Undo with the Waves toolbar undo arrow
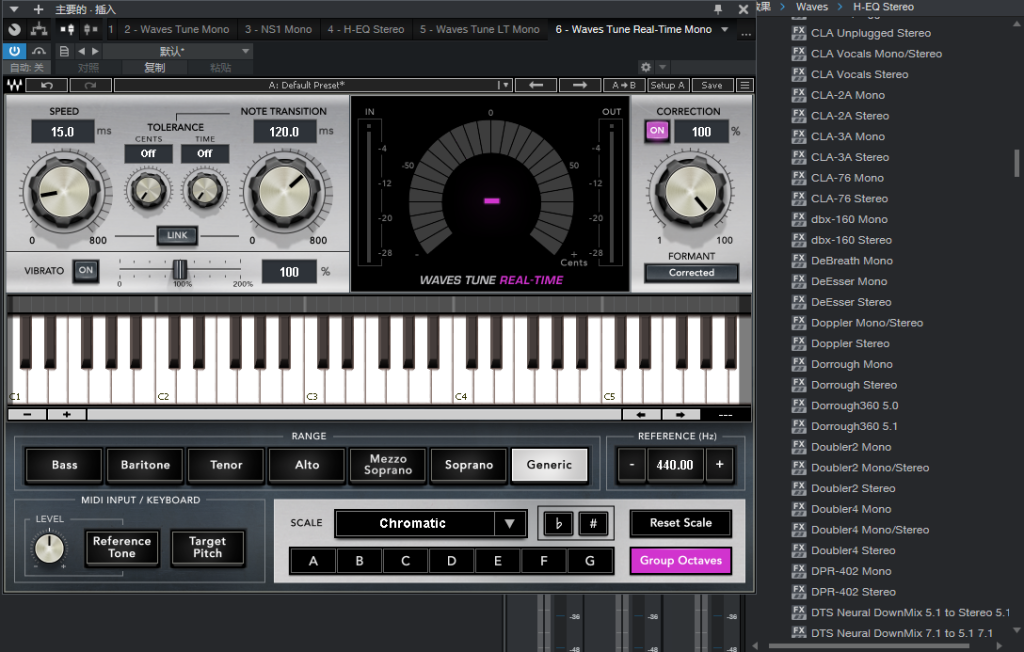 pos(46,85)
